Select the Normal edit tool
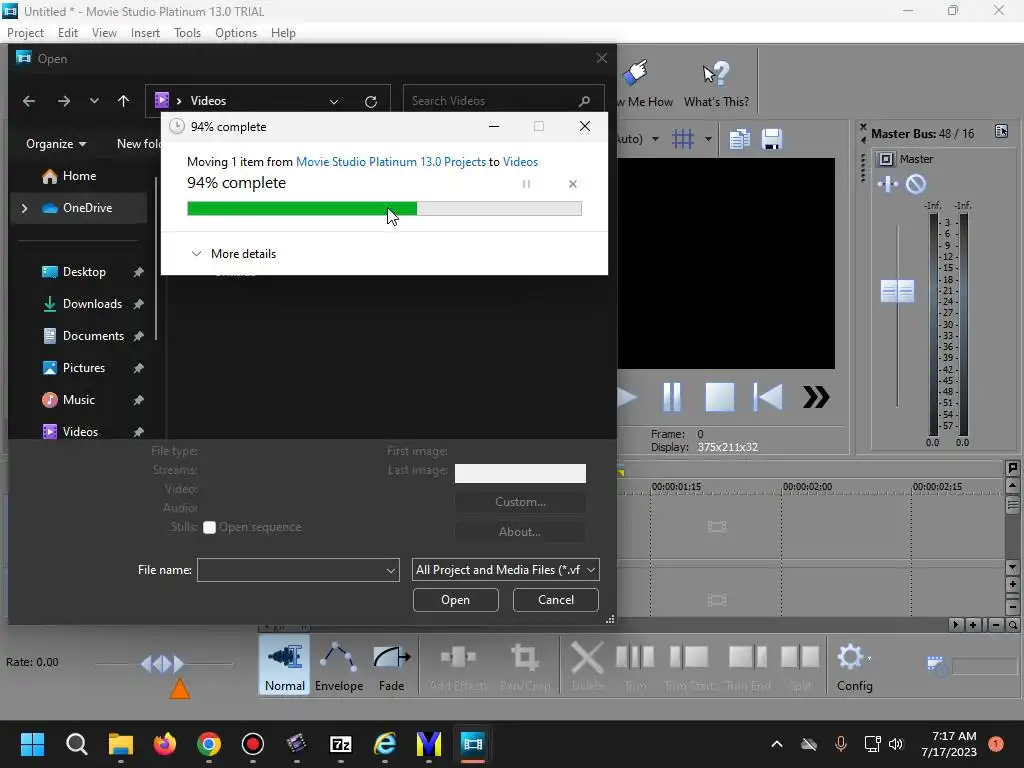The height and width of the screenshot is (768, 1024). (x=285, y=666)
